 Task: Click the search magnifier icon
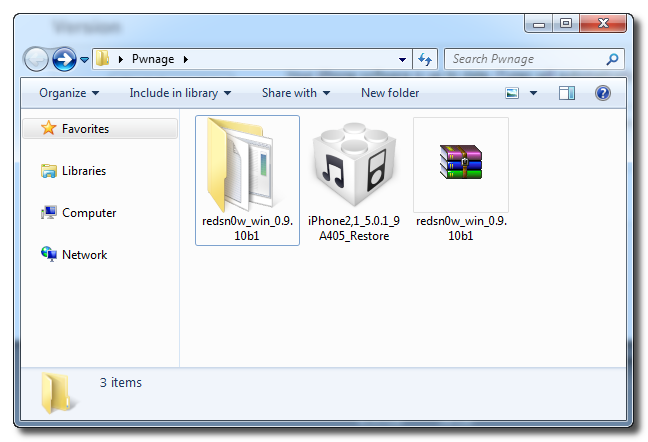click(x=612, y=59)
